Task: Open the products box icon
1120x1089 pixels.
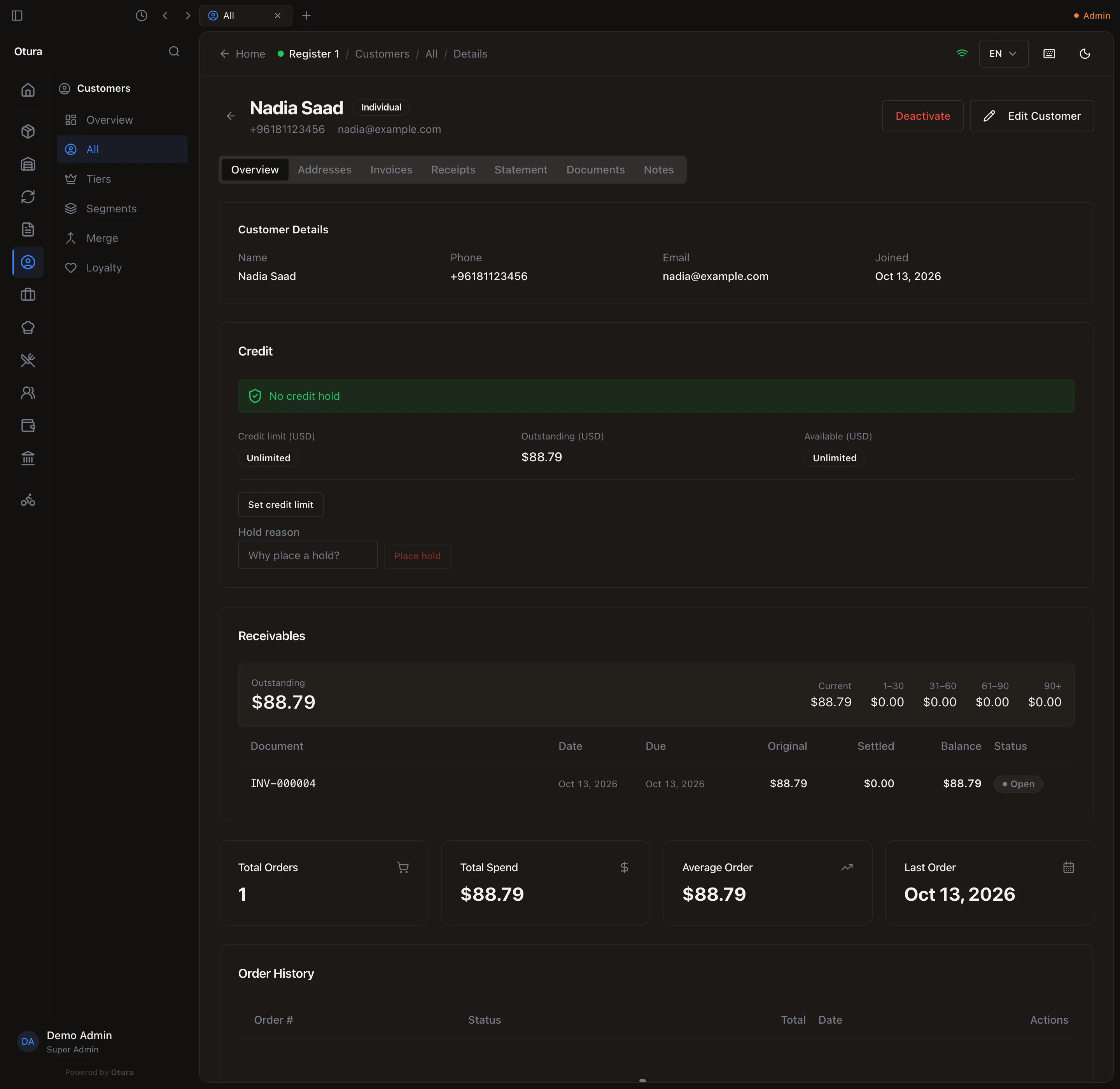Action: click(x=28, y=131)
